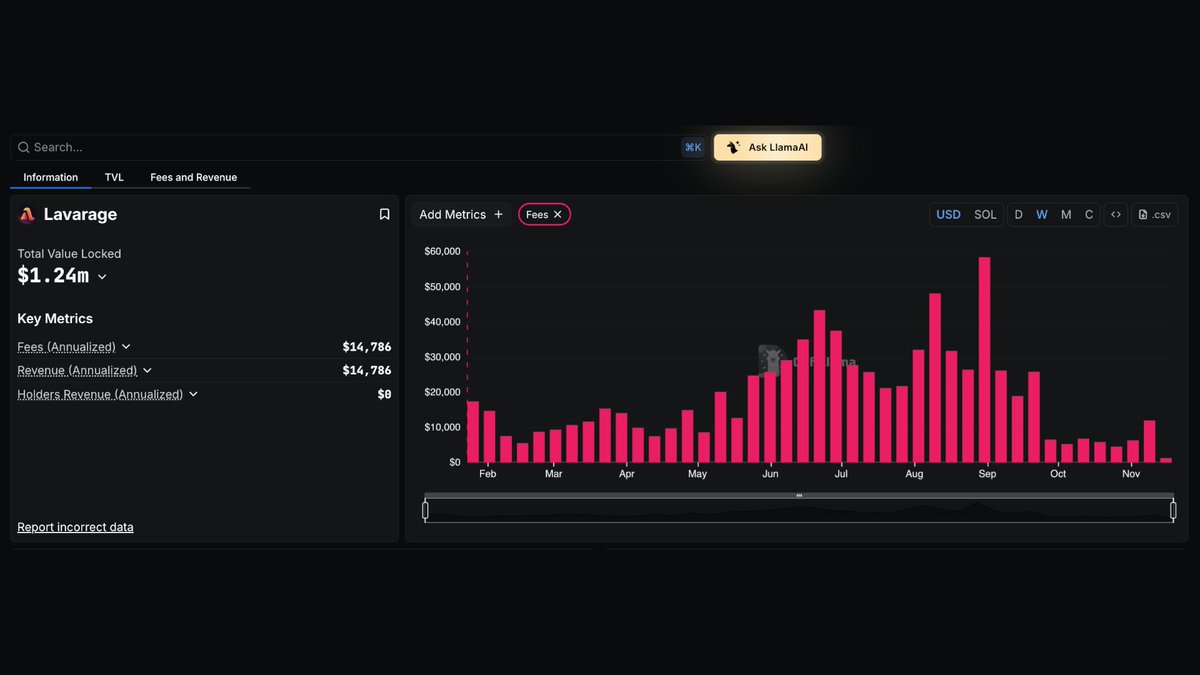Click the Key Metrics heading
Viewport: 1200px width, 675px height.
55,319
